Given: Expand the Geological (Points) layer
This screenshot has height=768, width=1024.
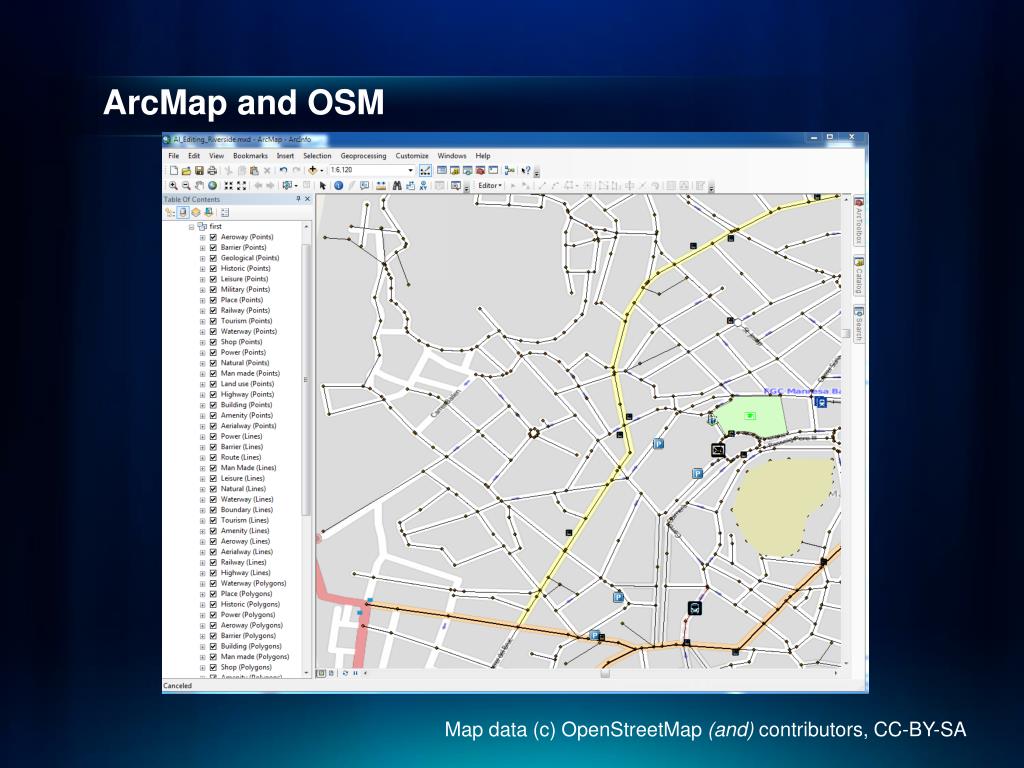Looking at the screenshot, I should coord(202,258).
